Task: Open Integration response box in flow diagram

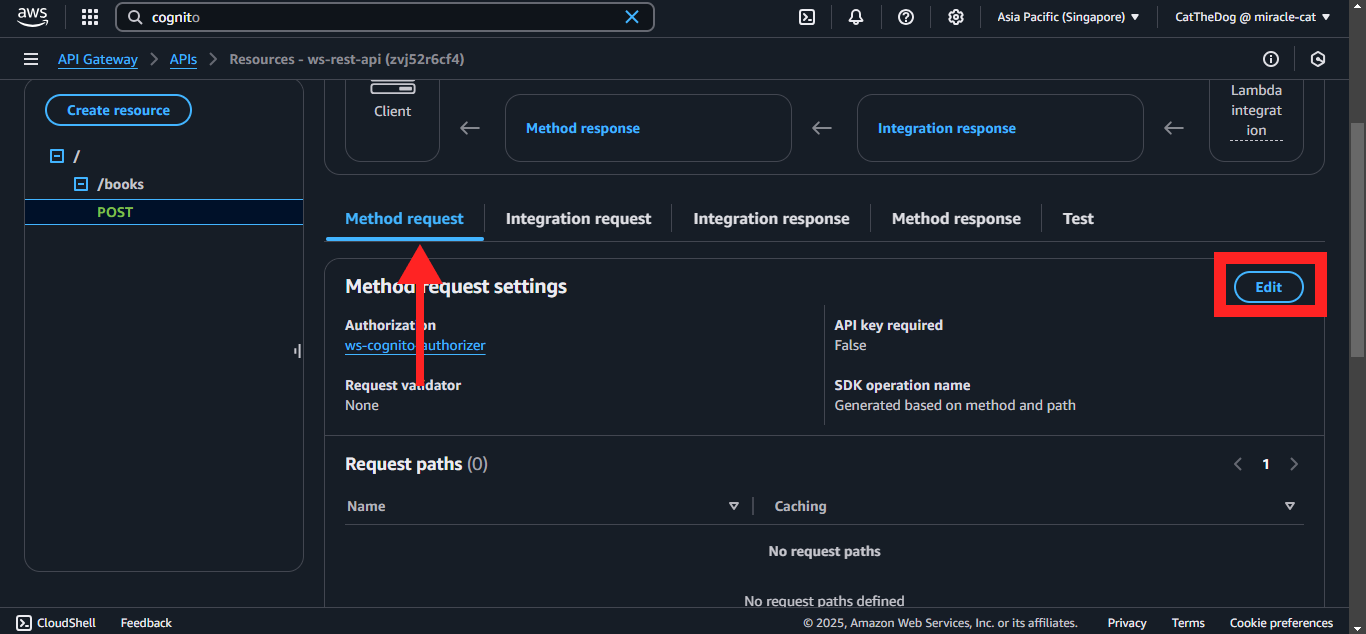Action: [1000, 128]
